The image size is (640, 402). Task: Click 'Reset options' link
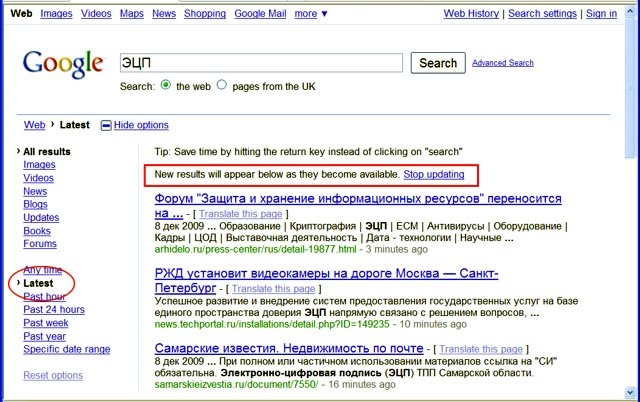[x=53, y=375]
